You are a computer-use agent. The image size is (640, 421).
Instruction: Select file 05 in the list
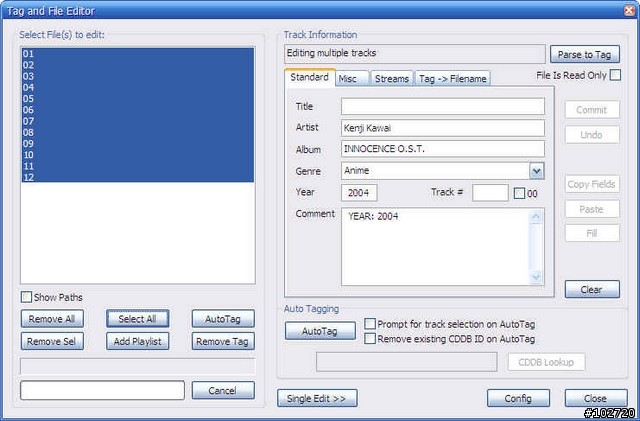(138, 99)
